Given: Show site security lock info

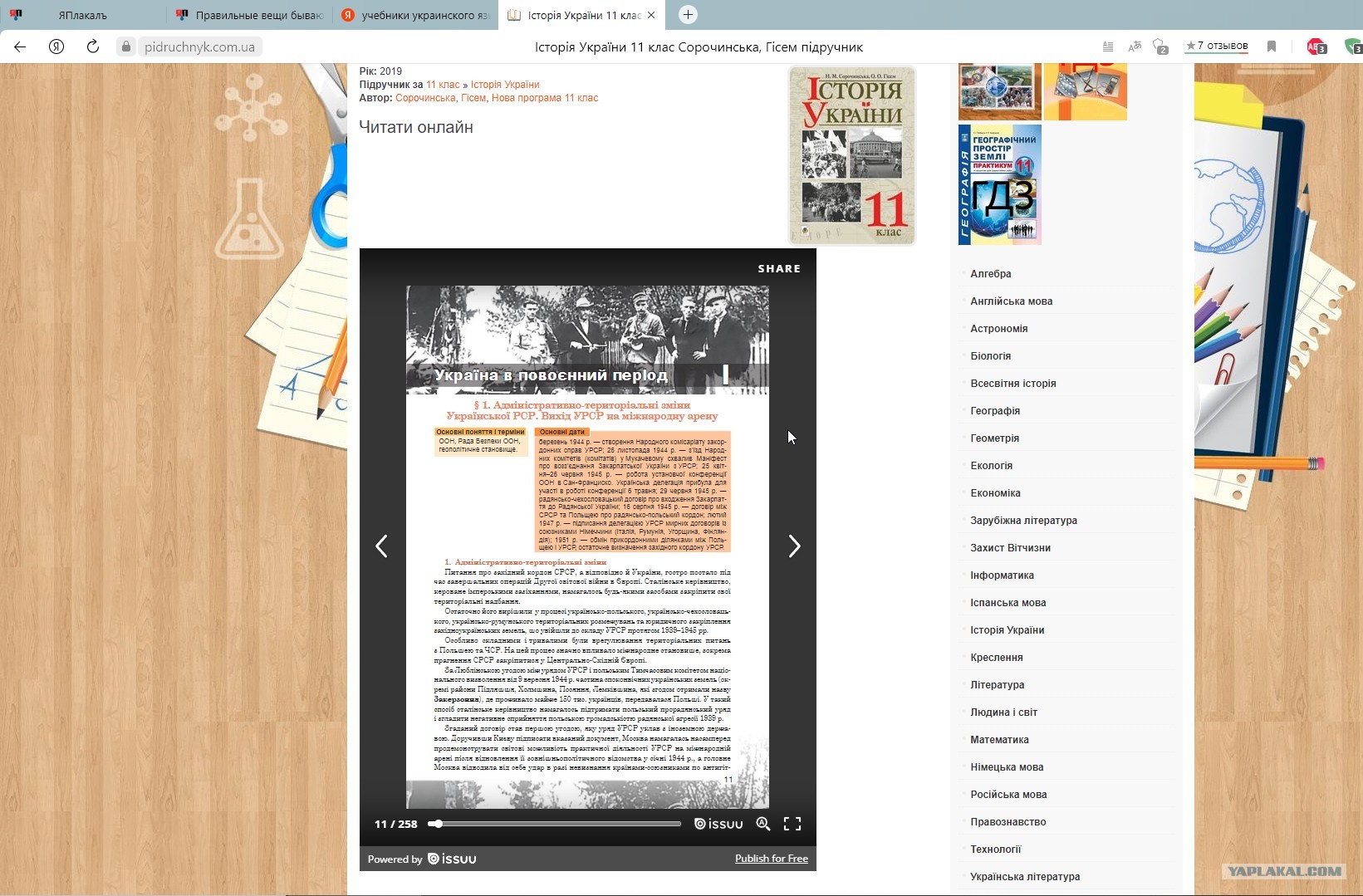Looking at the screenshot, I should pos(125,47).
